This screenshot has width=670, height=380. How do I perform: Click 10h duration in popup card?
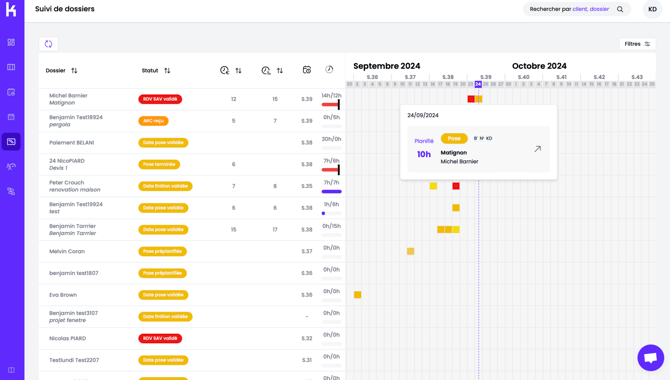(x=424, y=154)
